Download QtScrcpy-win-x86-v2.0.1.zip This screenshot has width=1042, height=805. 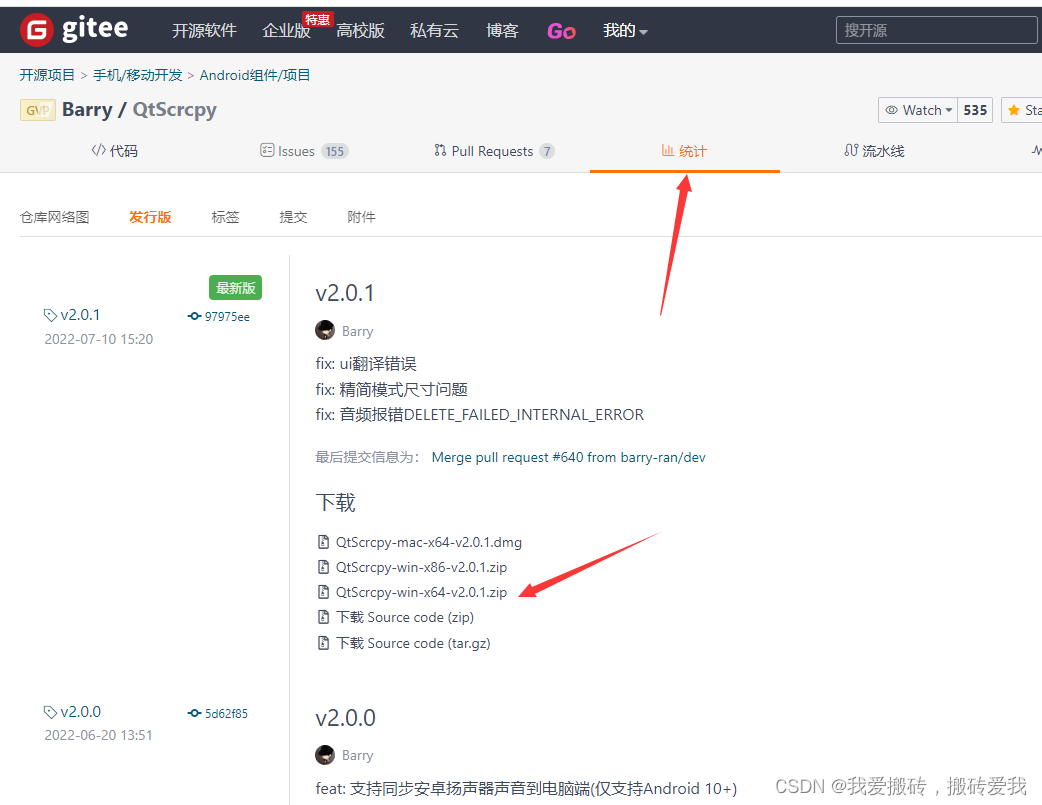[421, 568]
